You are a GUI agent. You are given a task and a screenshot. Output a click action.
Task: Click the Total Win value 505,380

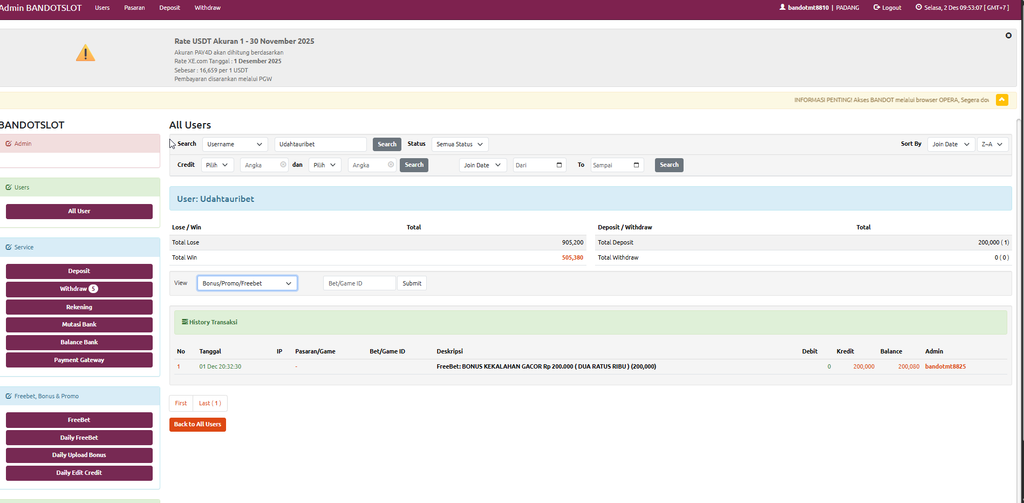click(x=572, y=258)
